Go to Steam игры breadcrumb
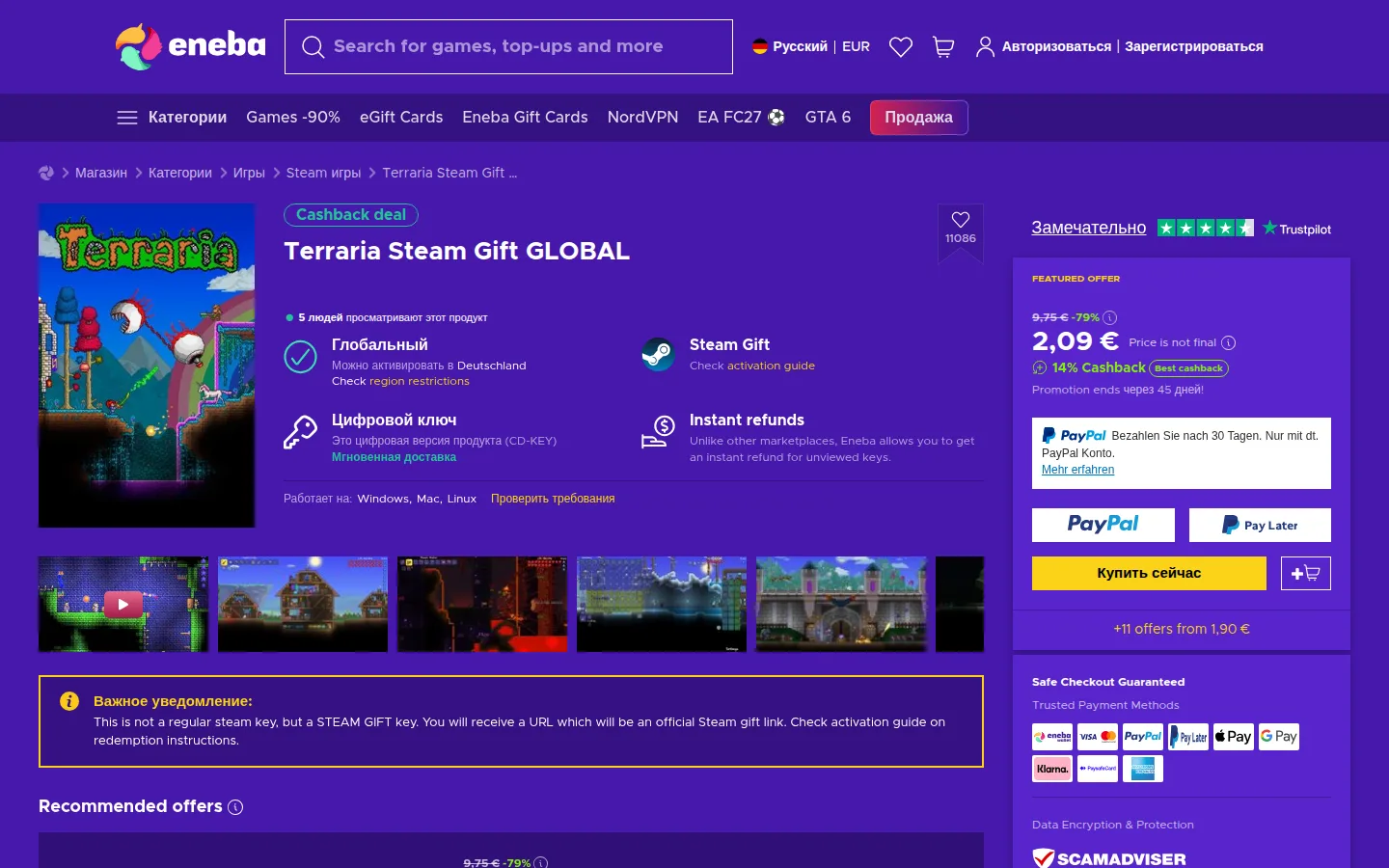This screenshot has height=868, width=1389. [323, 173]
